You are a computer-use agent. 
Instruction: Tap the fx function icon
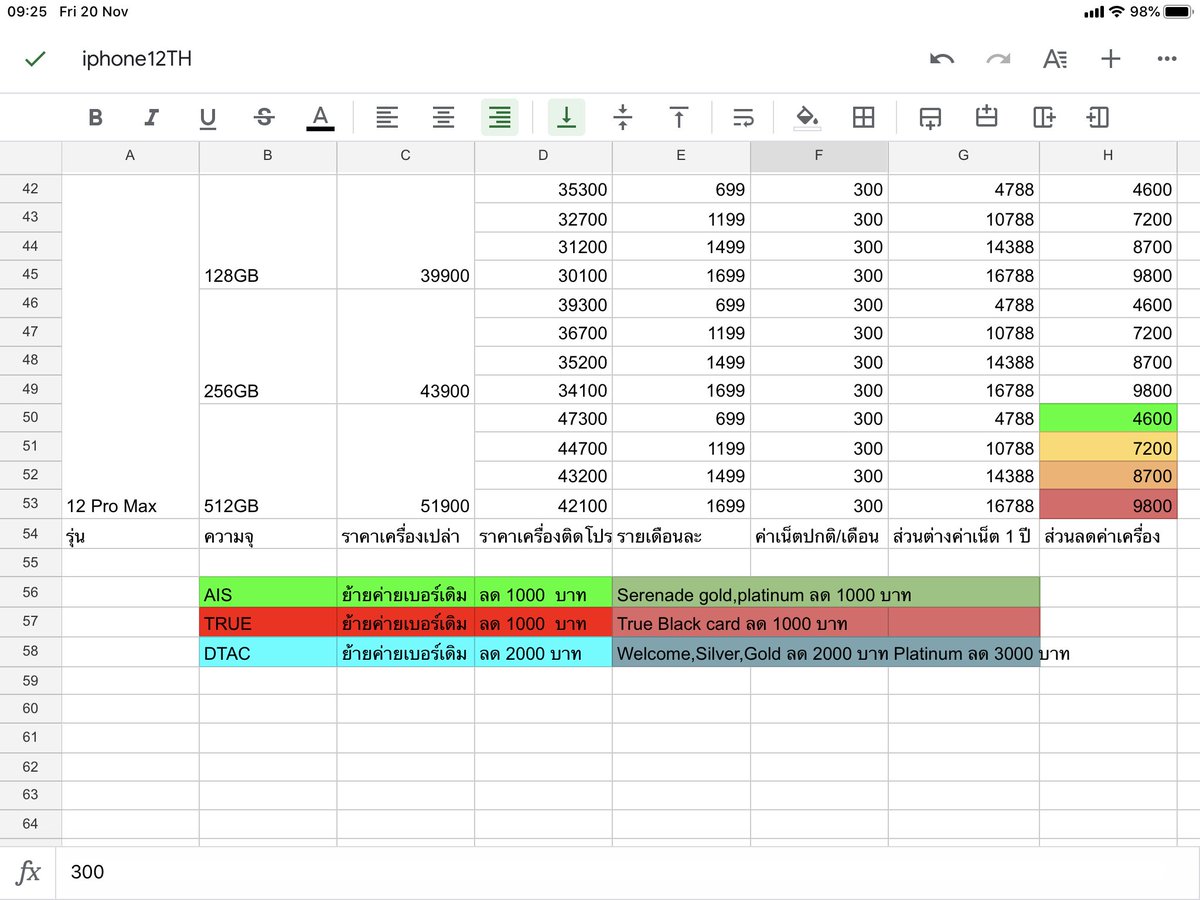29,872
